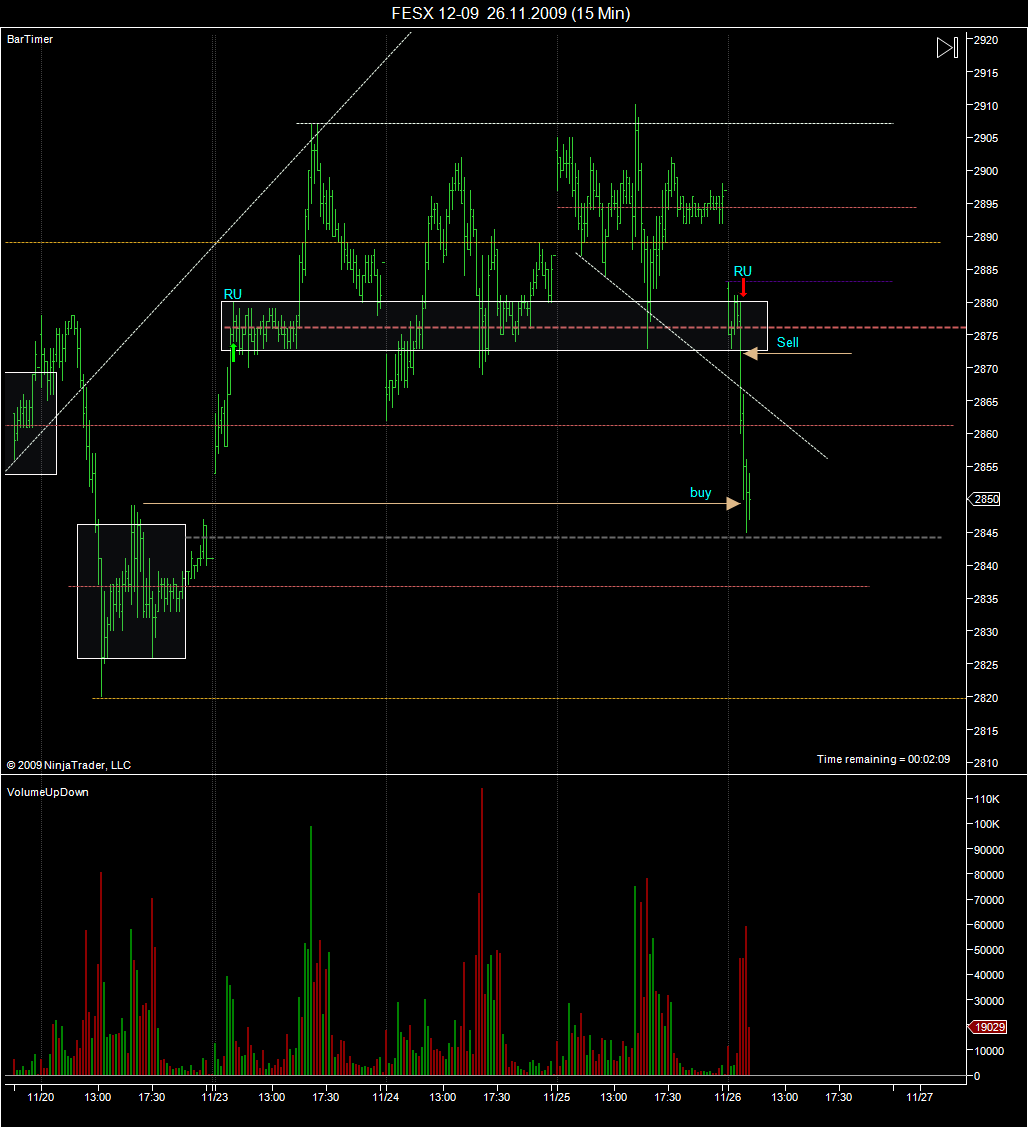Screen dimensions: 1028x1128
Task: Click the 2905 price axis label
Action: click(986, 138)
